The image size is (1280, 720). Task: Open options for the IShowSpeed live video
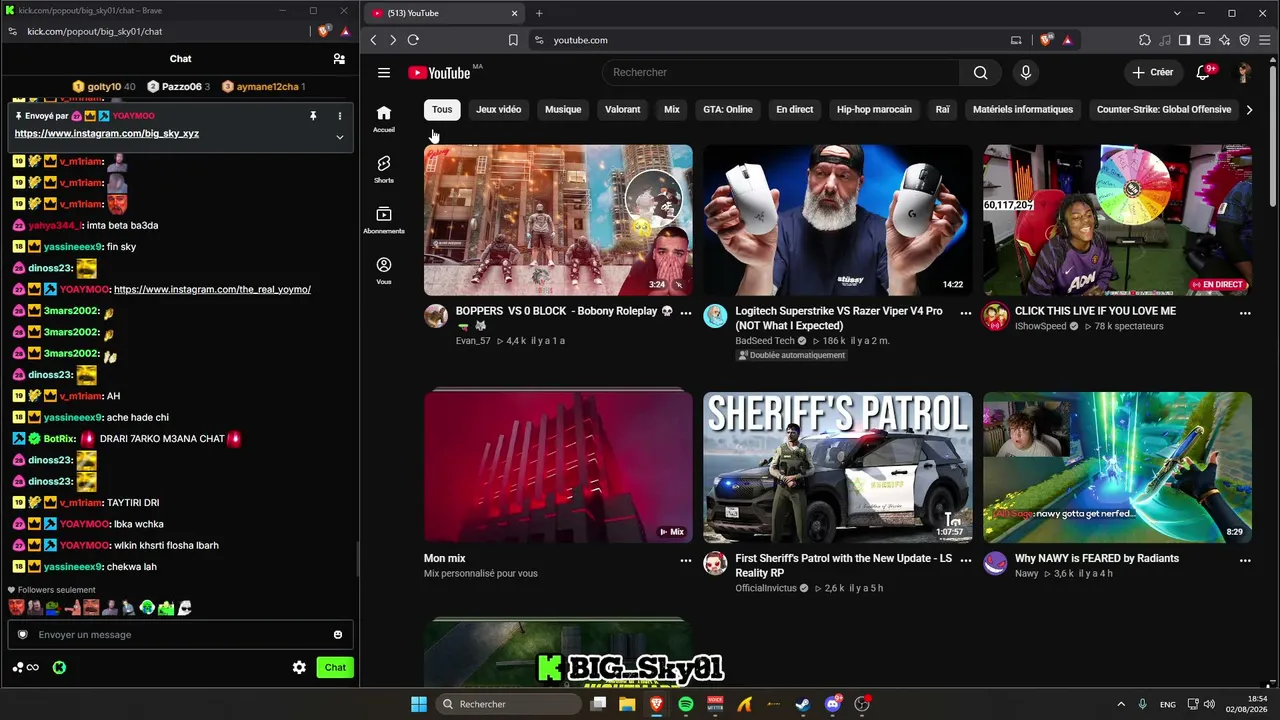coord(1245,313)
